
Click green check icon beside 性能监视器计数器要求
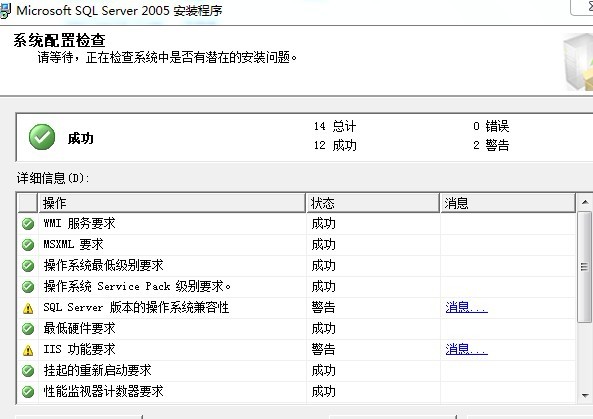click(x=28, y=391)
